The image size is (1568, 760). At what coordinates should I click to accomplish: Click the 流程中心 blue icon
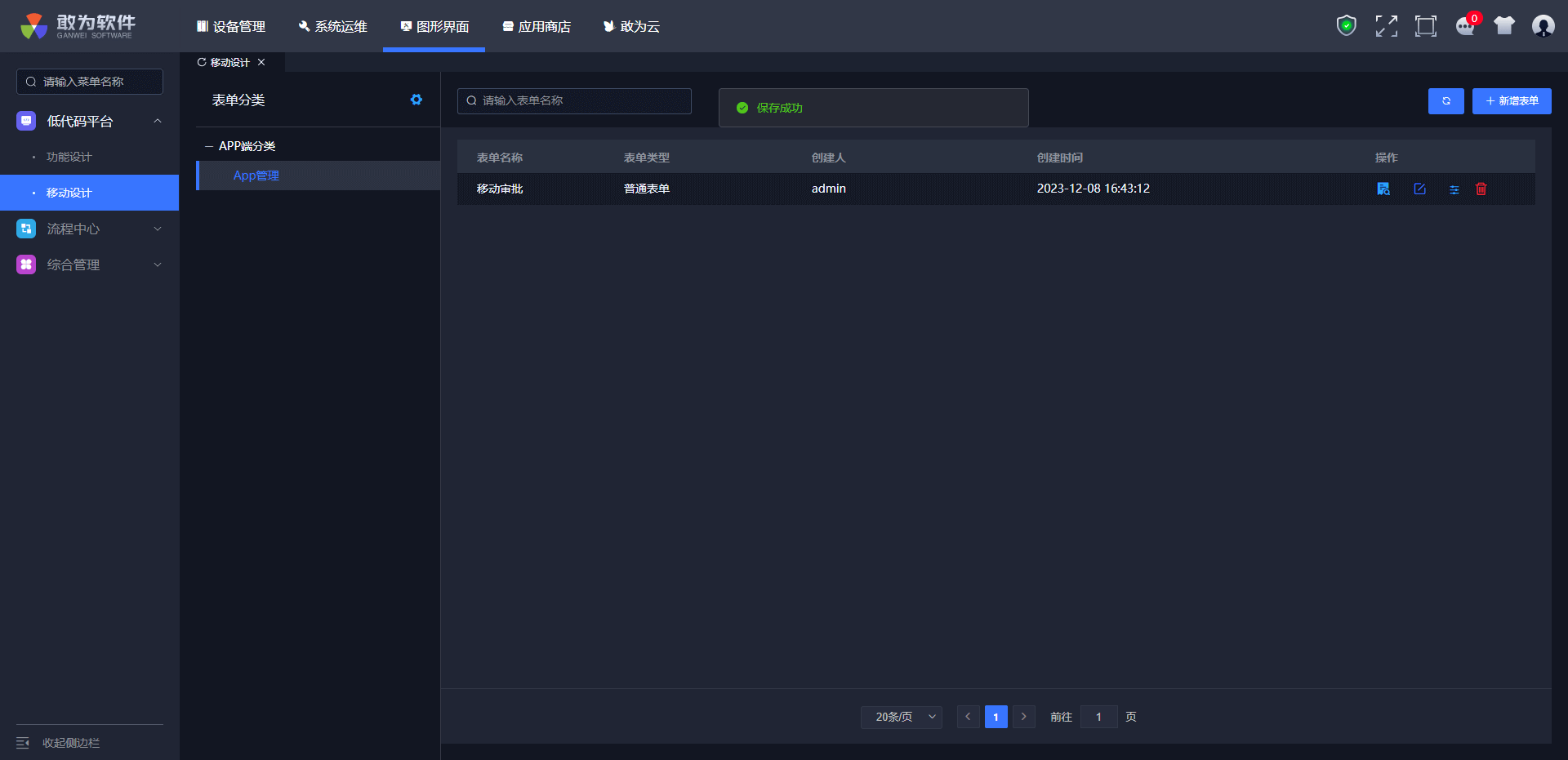coord(26,229)
